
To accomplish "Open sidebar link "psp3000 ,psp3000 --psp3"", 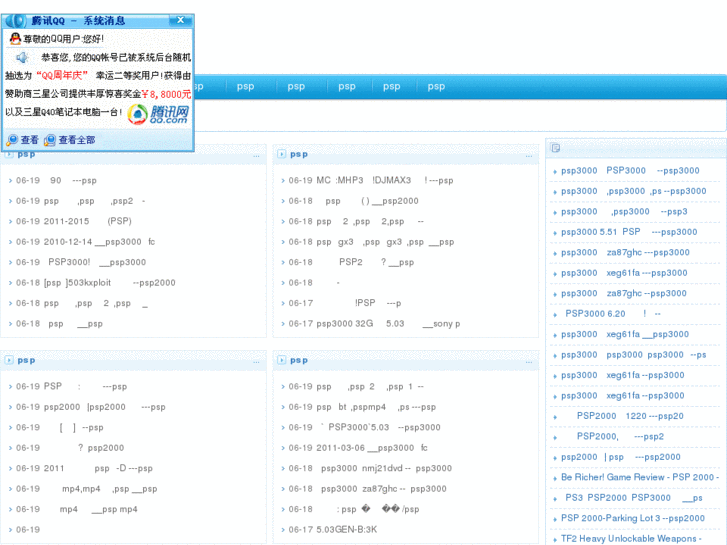I will tap(624, 211).
